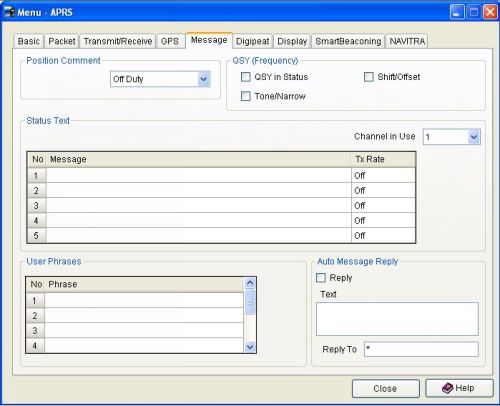Open the SmartBeaconing tab
The width and height of the screenshot is (500, 406).
(x=348, y=41)
